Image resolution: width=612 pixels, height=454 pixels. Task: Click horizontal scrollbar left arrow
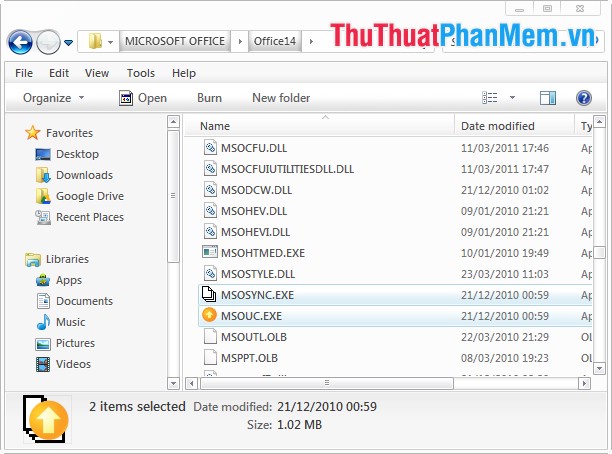[x=191, y=383]
